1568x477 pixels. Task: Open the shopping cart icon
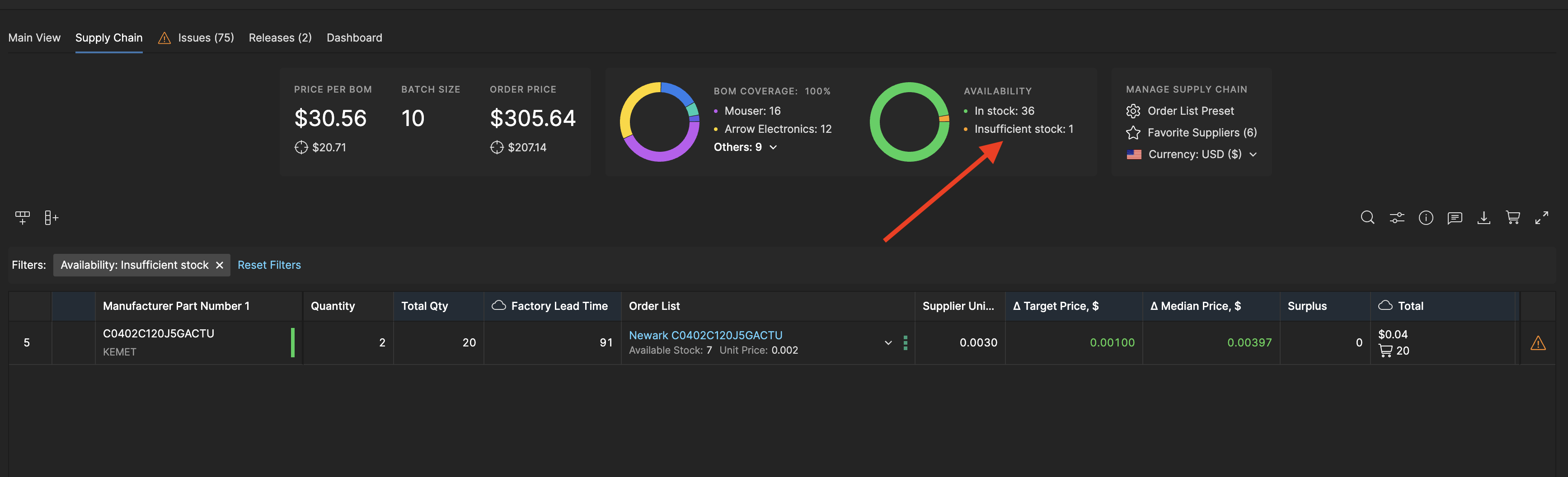[x=1513, y=217]
